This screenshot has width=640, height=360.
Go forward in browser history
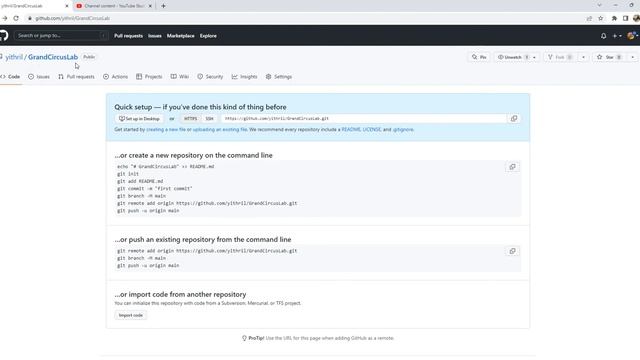click(4, 18)
